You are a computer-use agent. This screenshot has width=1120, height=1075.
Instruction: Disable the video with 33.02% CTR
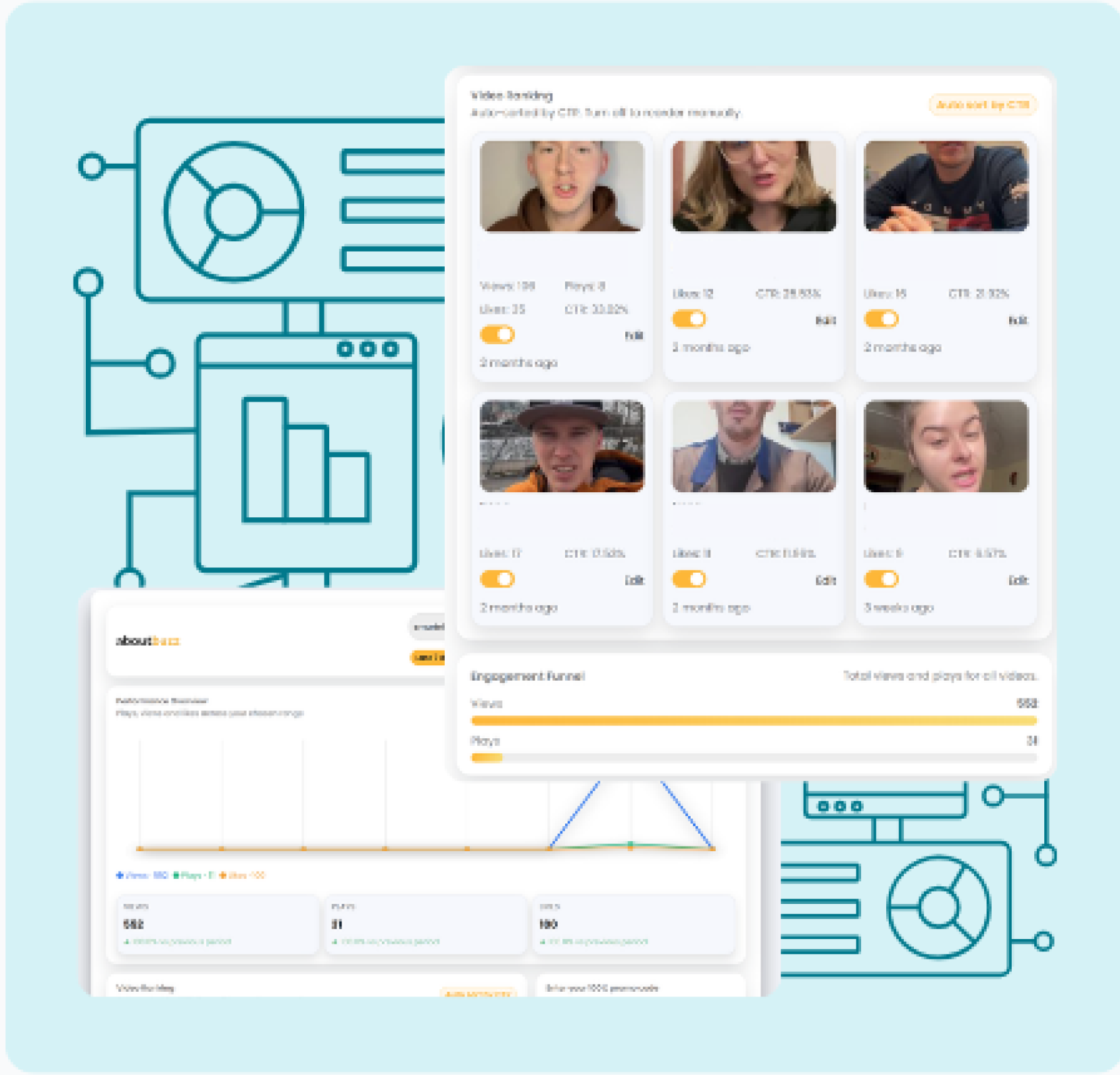[497, 335]
